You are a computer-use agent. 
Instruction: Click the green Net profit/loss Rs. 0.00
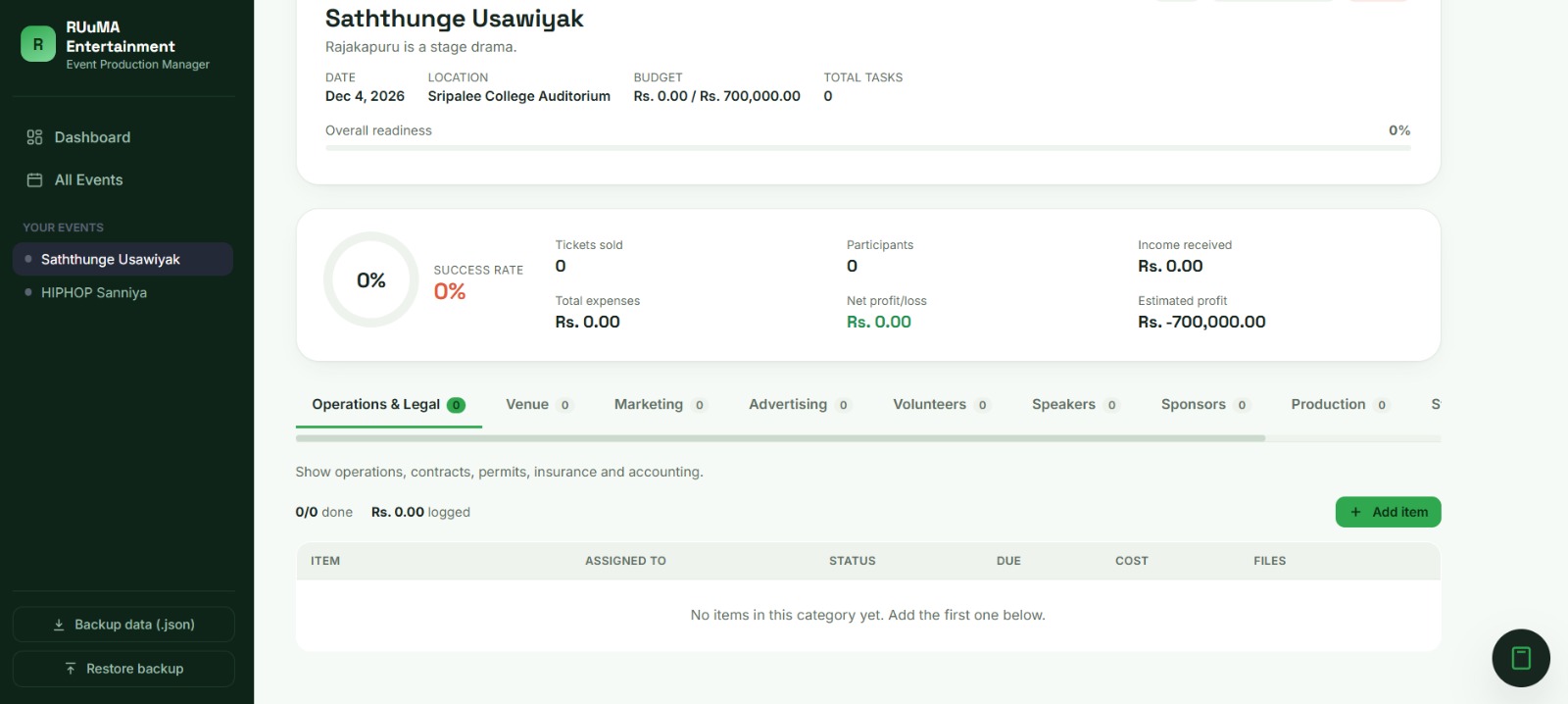point(879,322)
